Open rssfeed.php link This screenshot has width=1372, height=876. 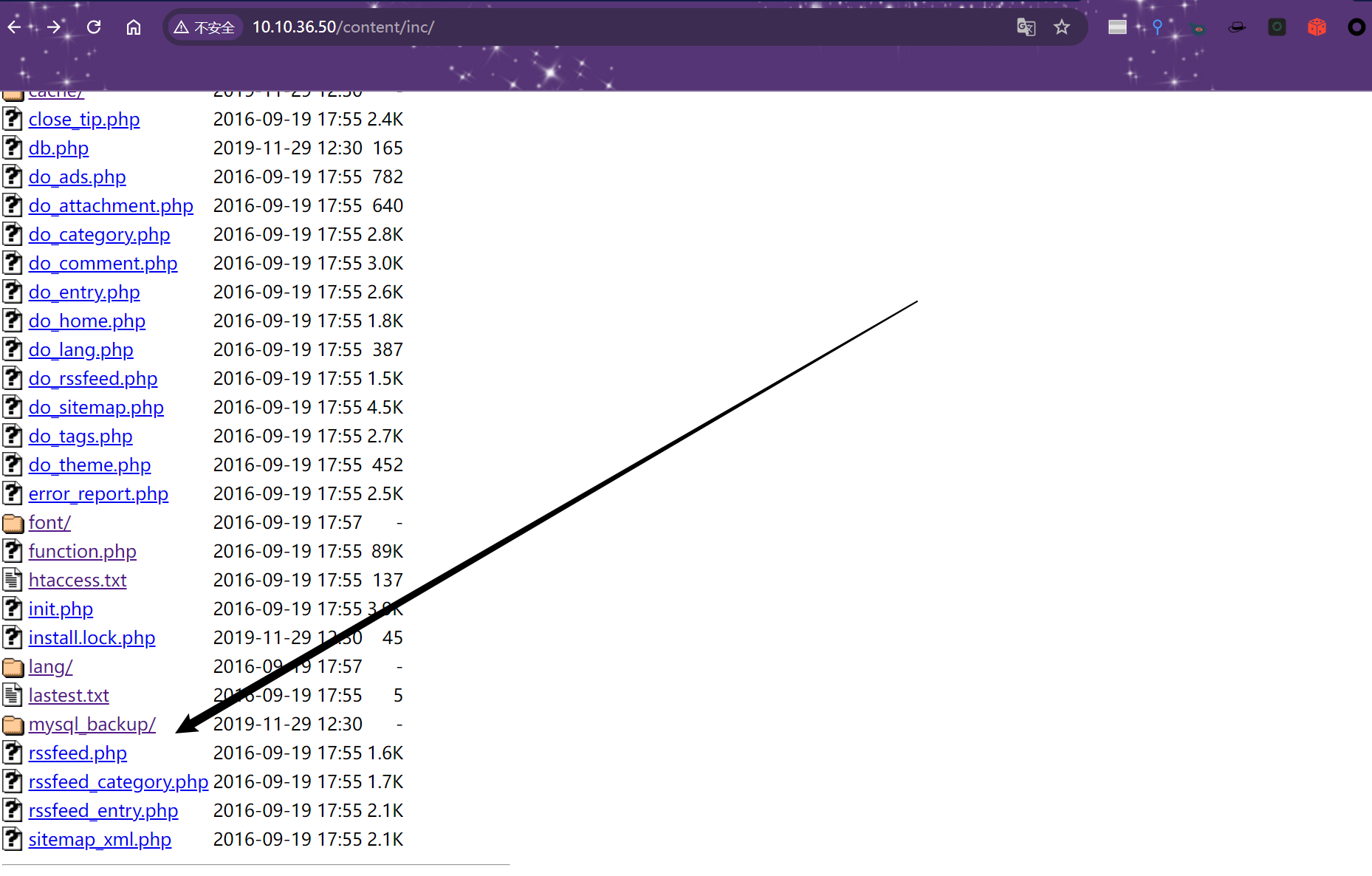point(78,753)
